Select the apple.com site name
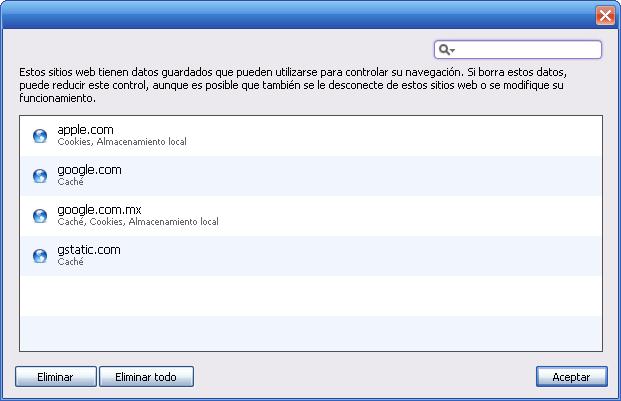 tap(86, 130)
